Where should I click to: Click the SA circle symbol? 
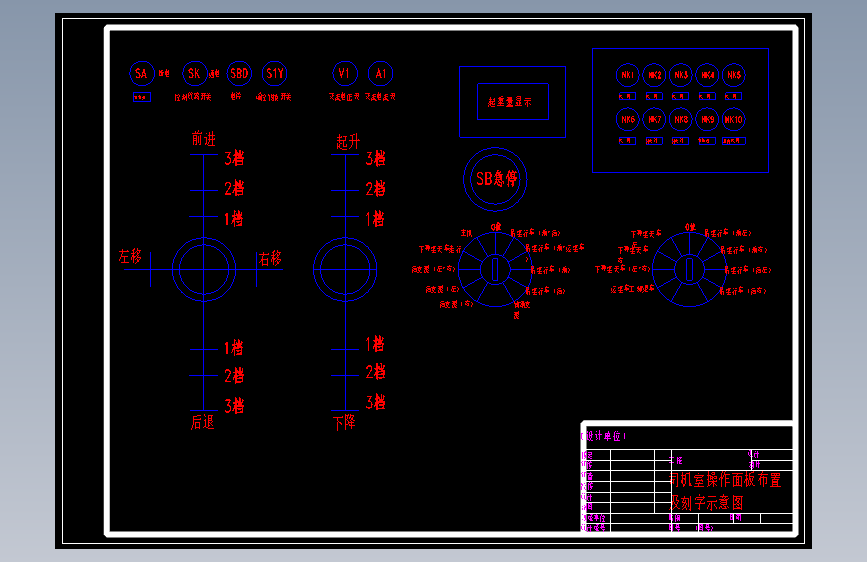coord(142,74)
